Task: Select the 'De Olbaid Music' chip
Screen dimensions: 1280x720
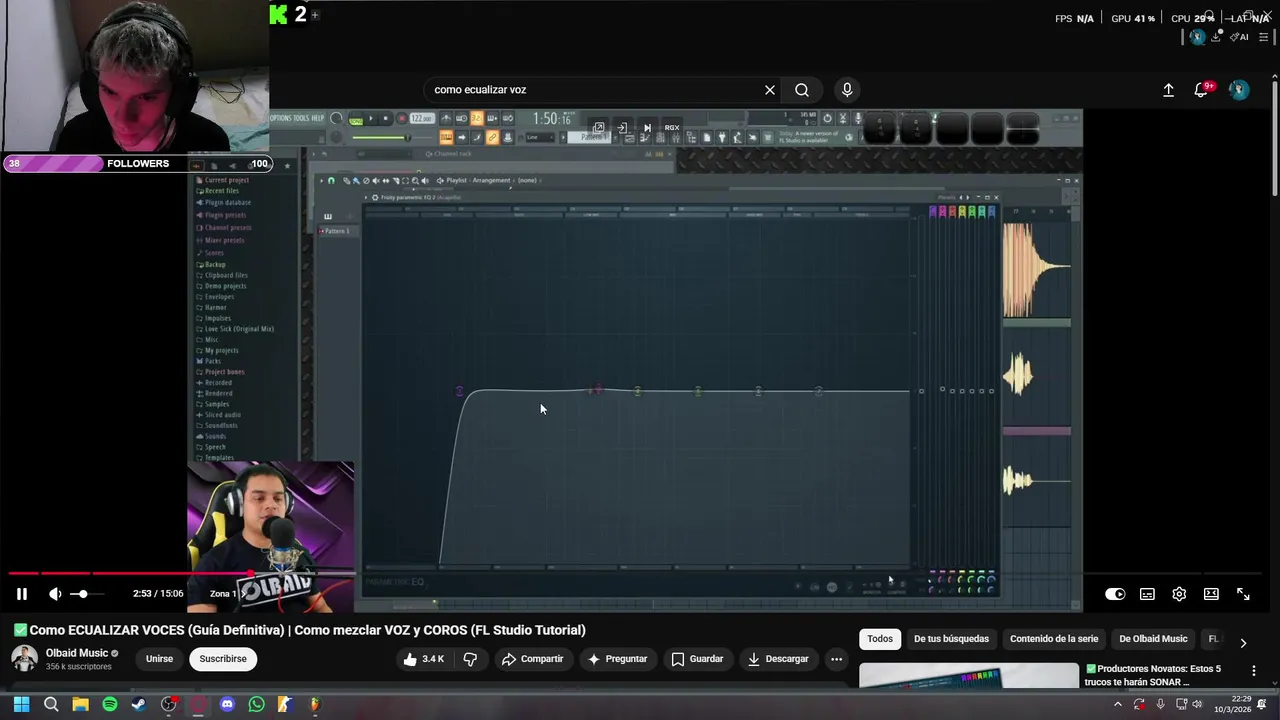Action: pos(1153,639)
